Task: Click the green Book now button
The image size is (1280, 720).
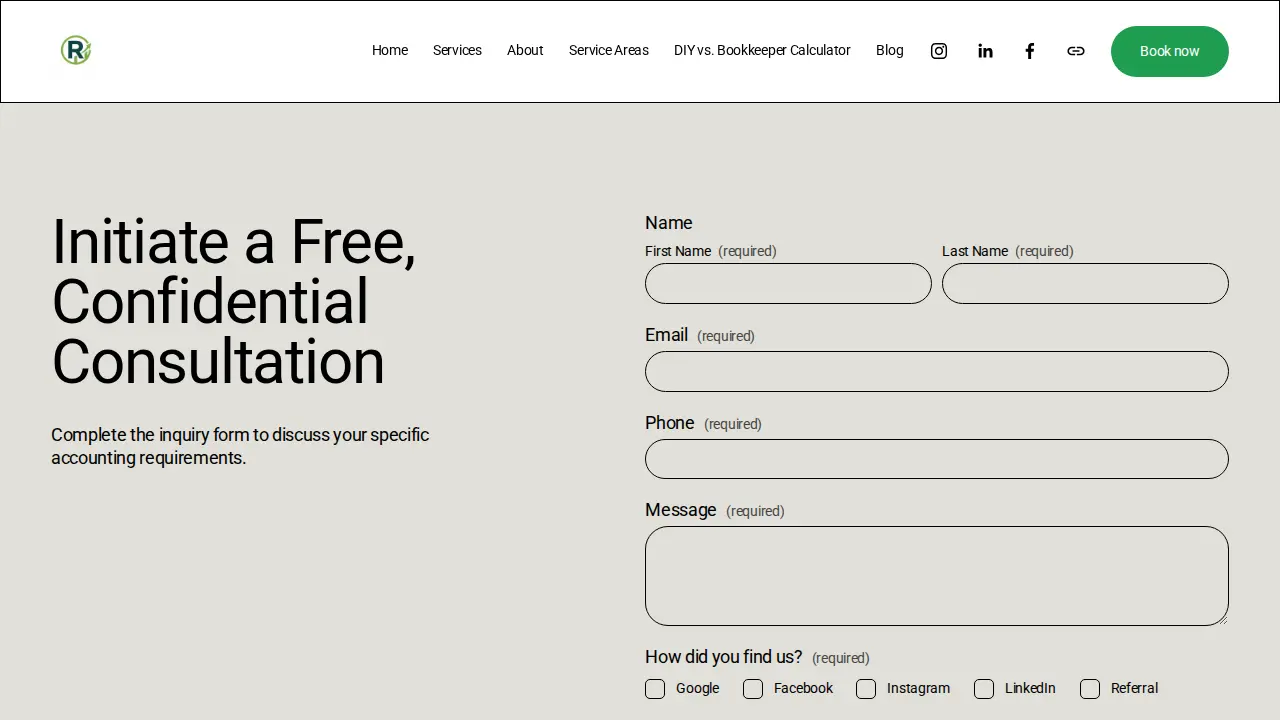Action: pos(1170,51)
